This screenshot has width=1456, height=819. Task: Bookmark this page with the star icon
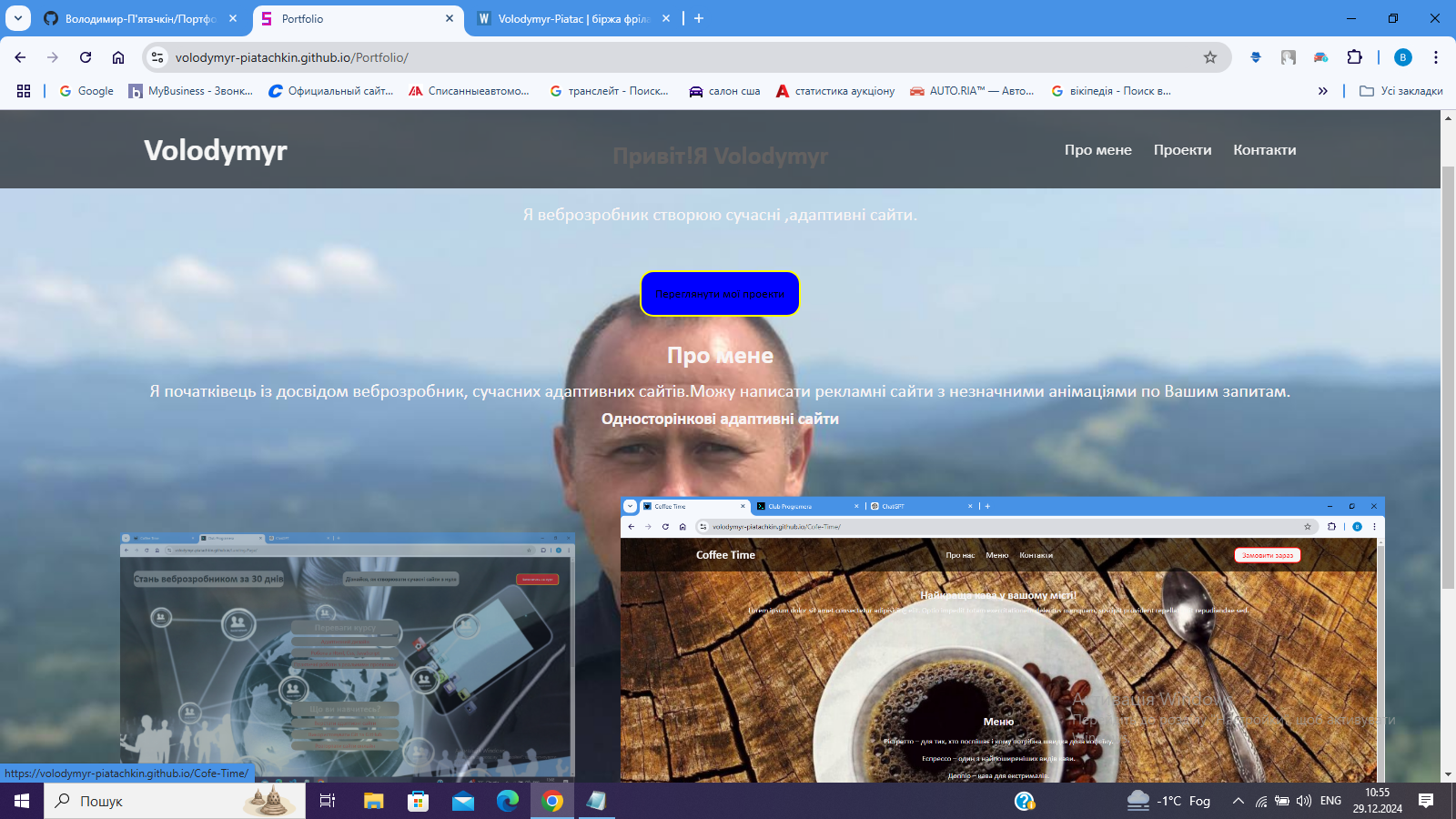pos(1209,57)
